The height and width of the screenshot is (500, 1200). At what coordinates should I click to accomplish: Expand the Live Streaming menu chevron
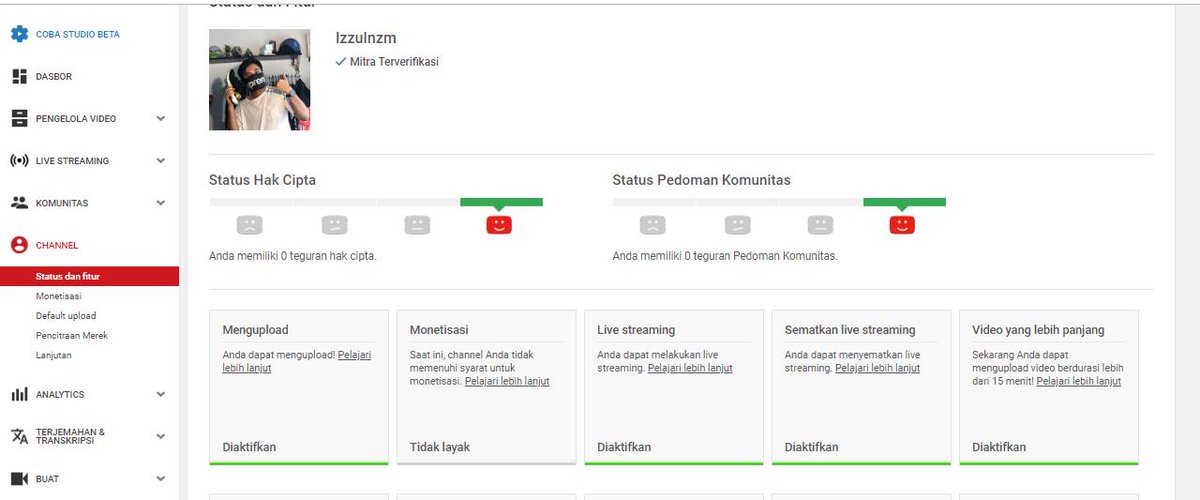[161, 161]
